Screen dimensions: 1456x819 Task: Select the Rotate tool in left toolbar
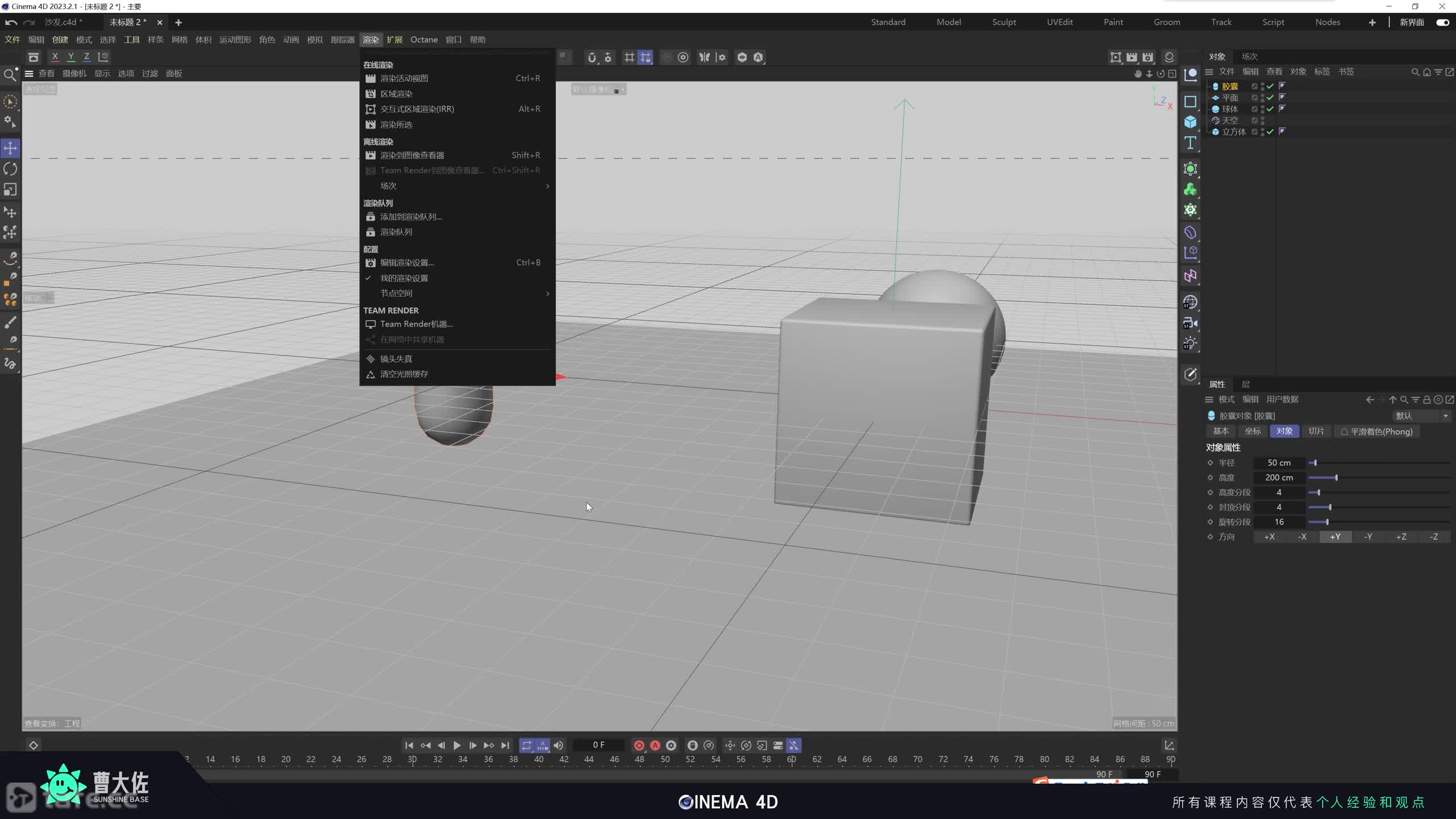pos(10,169)
